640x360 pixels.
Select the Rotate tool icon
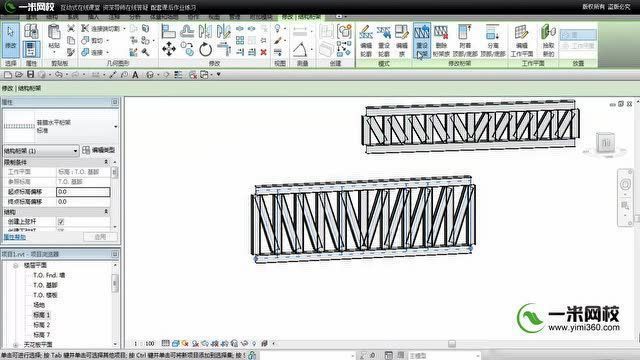tap(205, 50)
